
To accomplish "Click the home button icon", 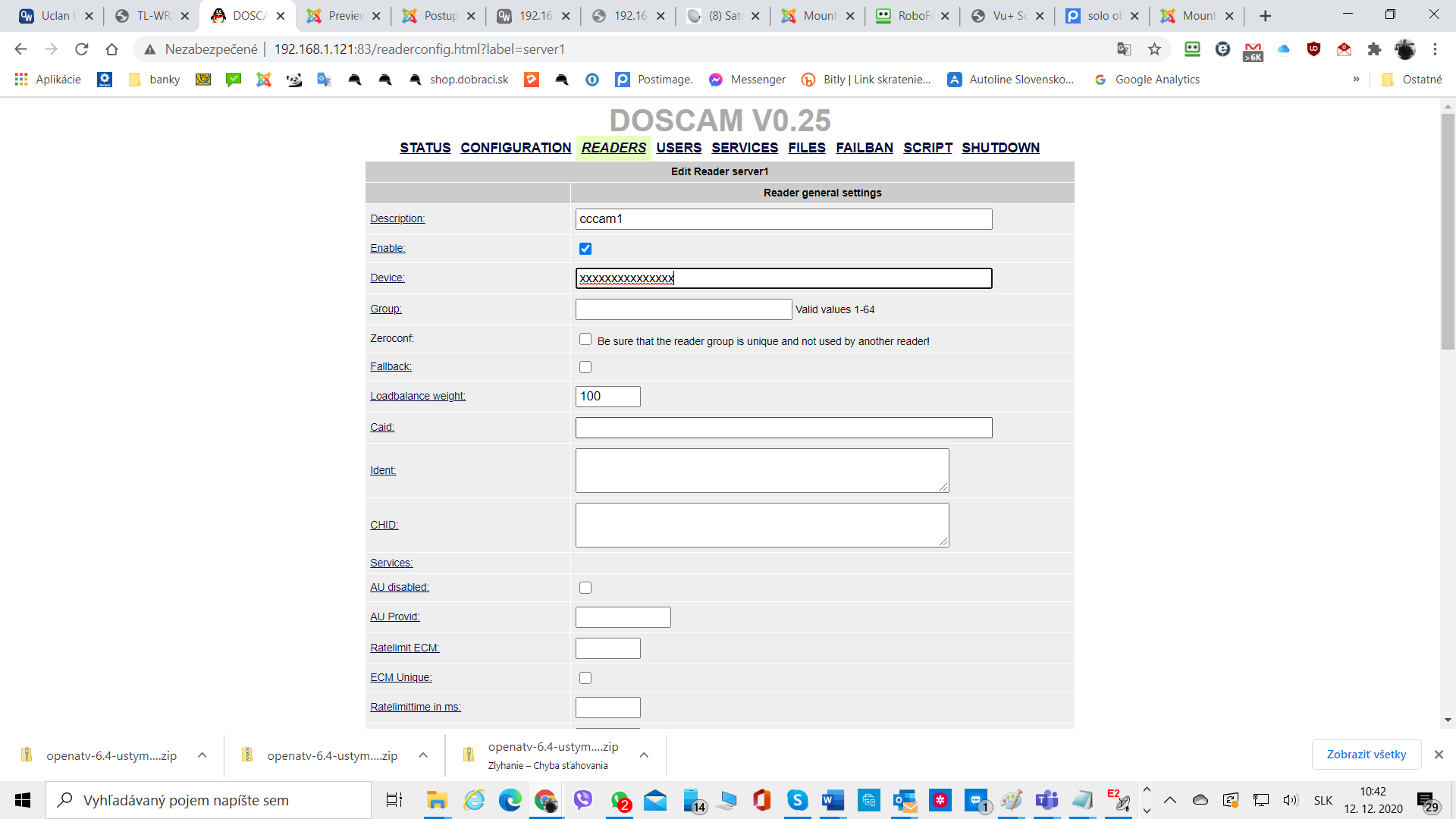I will click(112, 49).
